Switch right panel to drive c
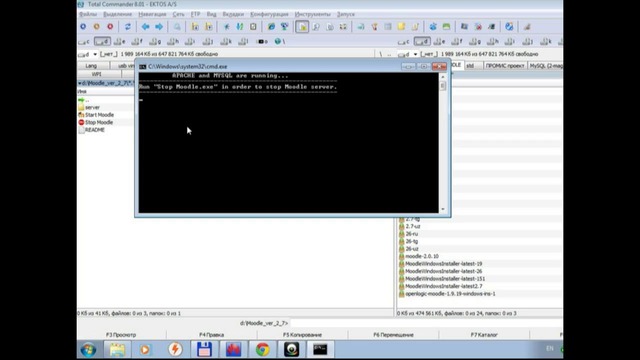The width and height of the screenshot is (640, 360). coord(404,42)
